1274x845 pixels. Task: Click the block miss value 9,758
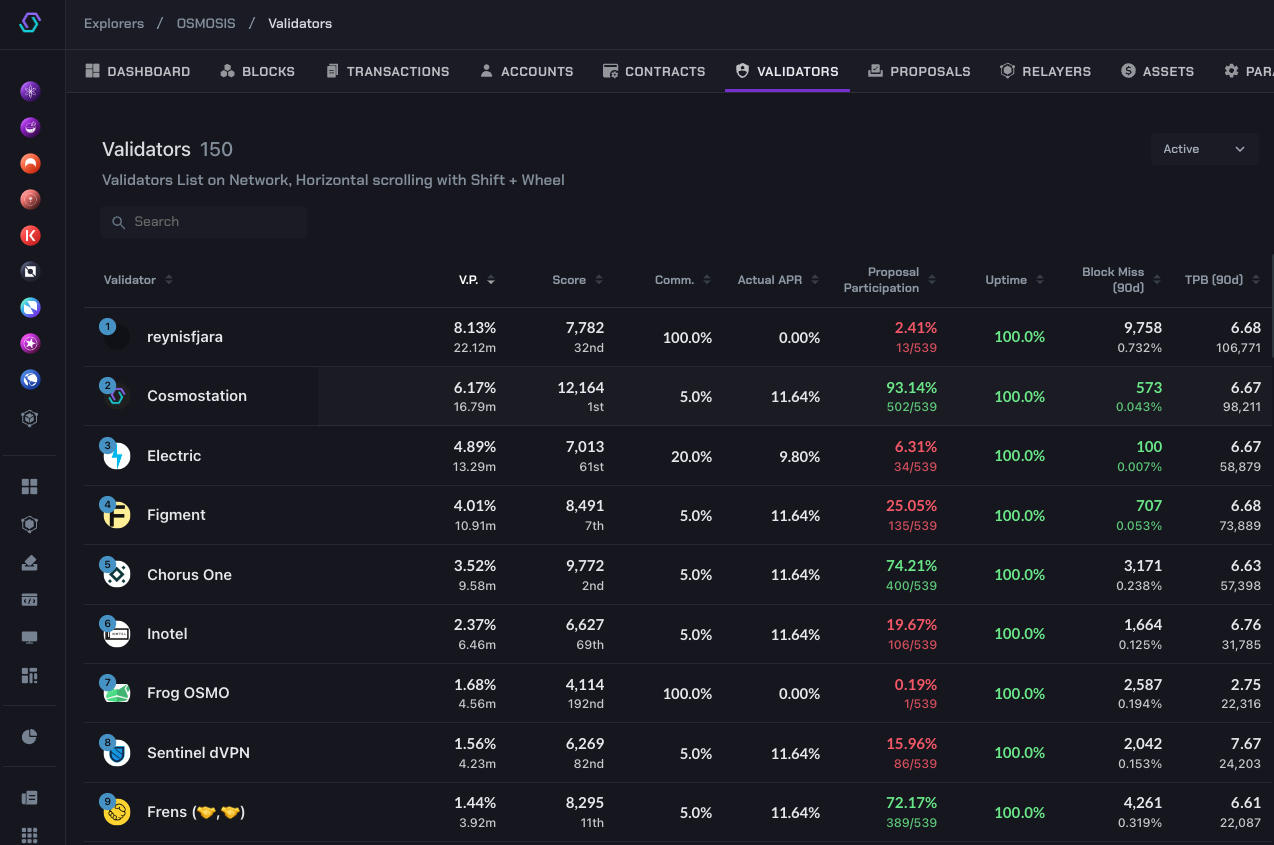tap(1143, 328)
